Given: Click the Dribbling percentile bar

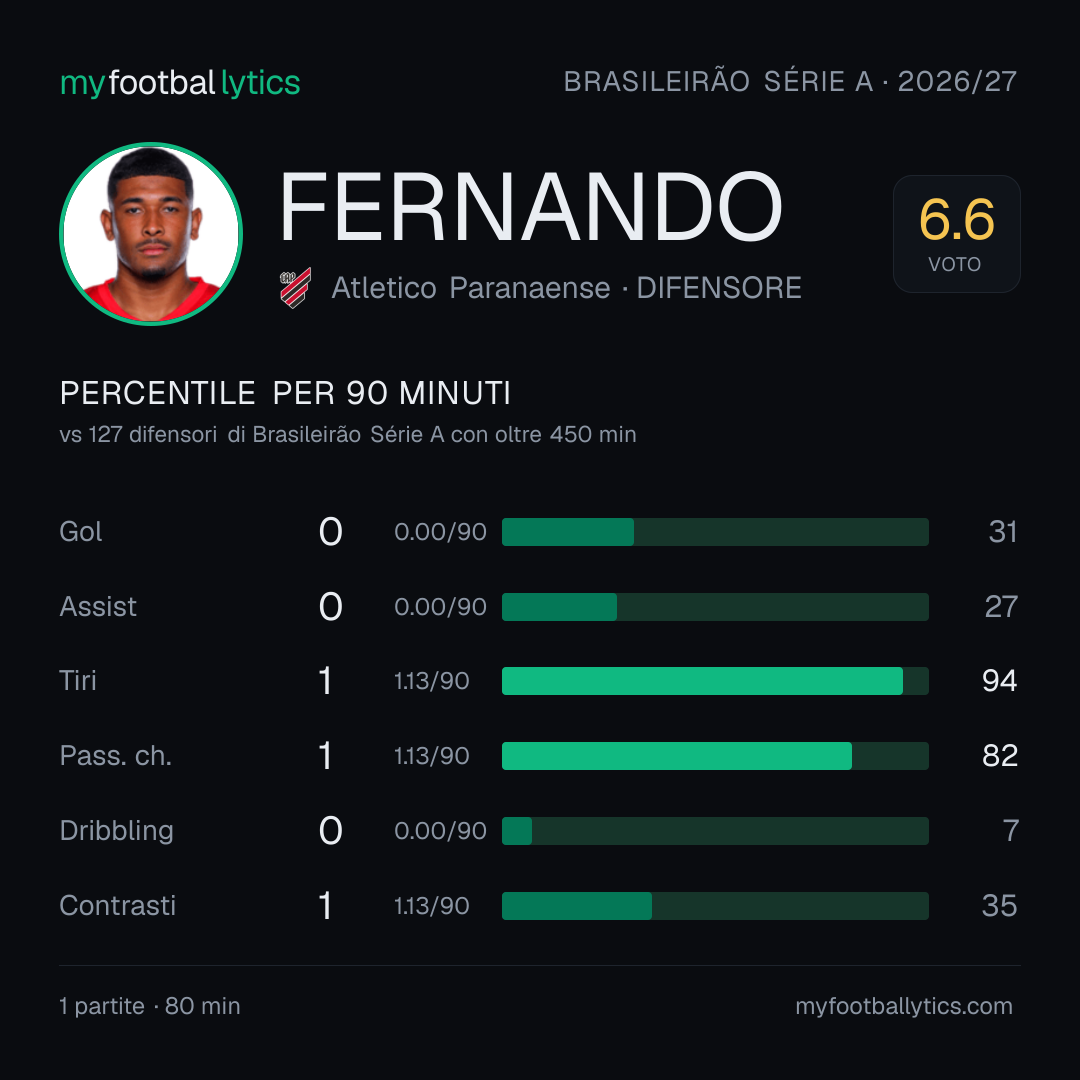Looking at the screenshot, I should [x=715, y=831].
